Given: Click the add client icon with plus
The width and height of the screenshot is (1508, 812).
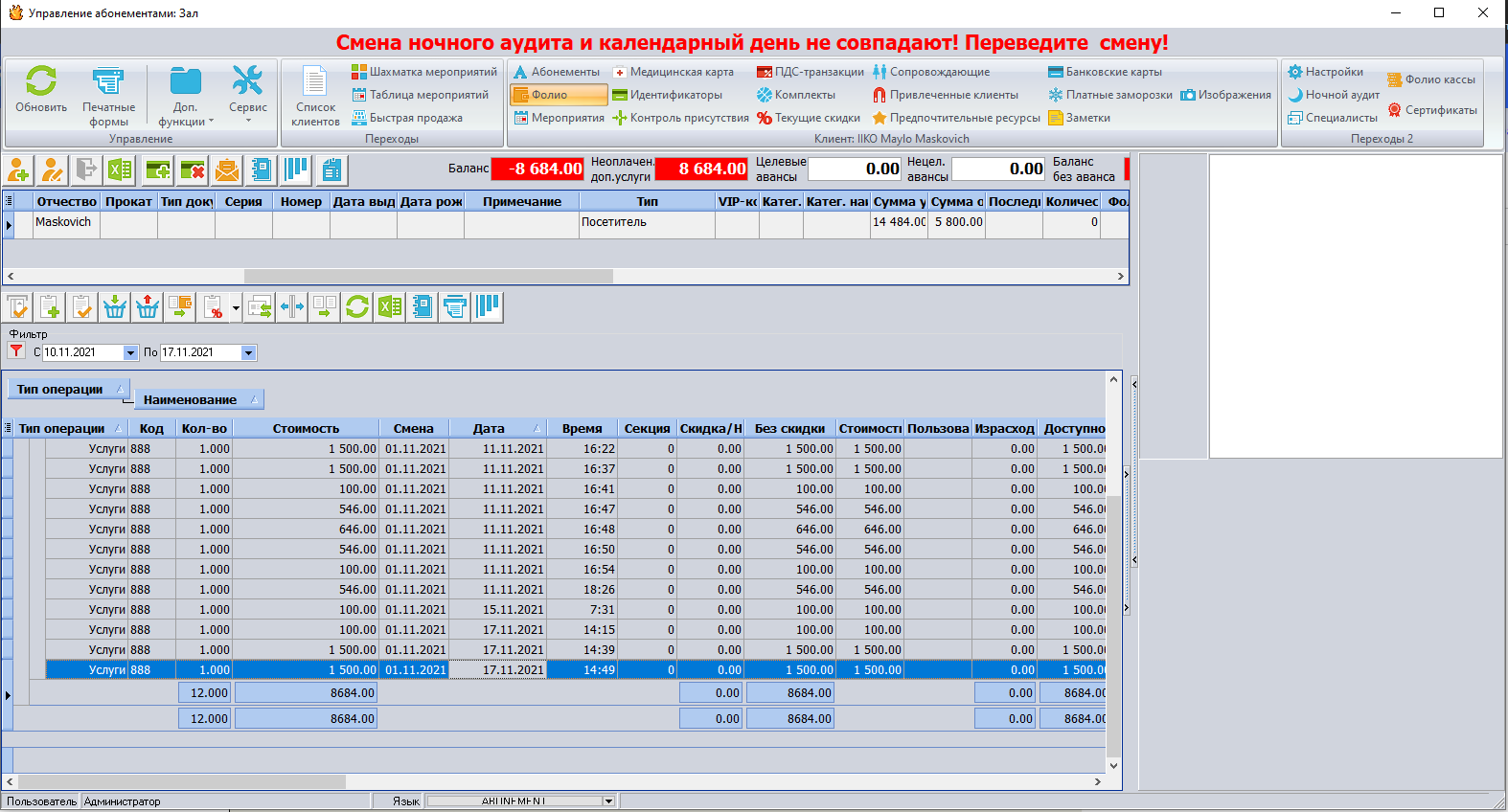Looking at the screenshot, I should pos(18,170).
